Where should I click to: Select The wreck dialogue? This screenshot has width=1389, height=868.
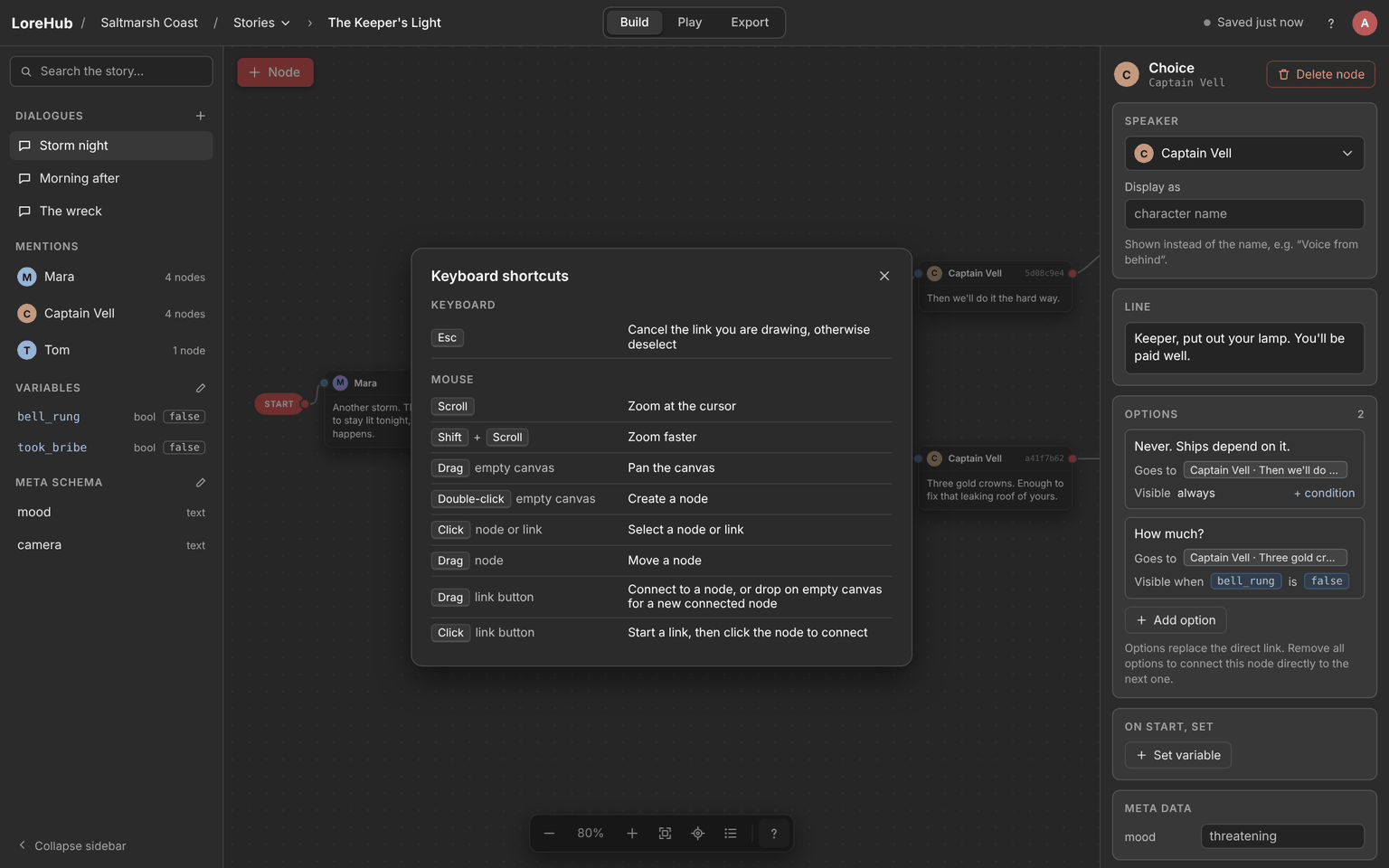(111, 211)
